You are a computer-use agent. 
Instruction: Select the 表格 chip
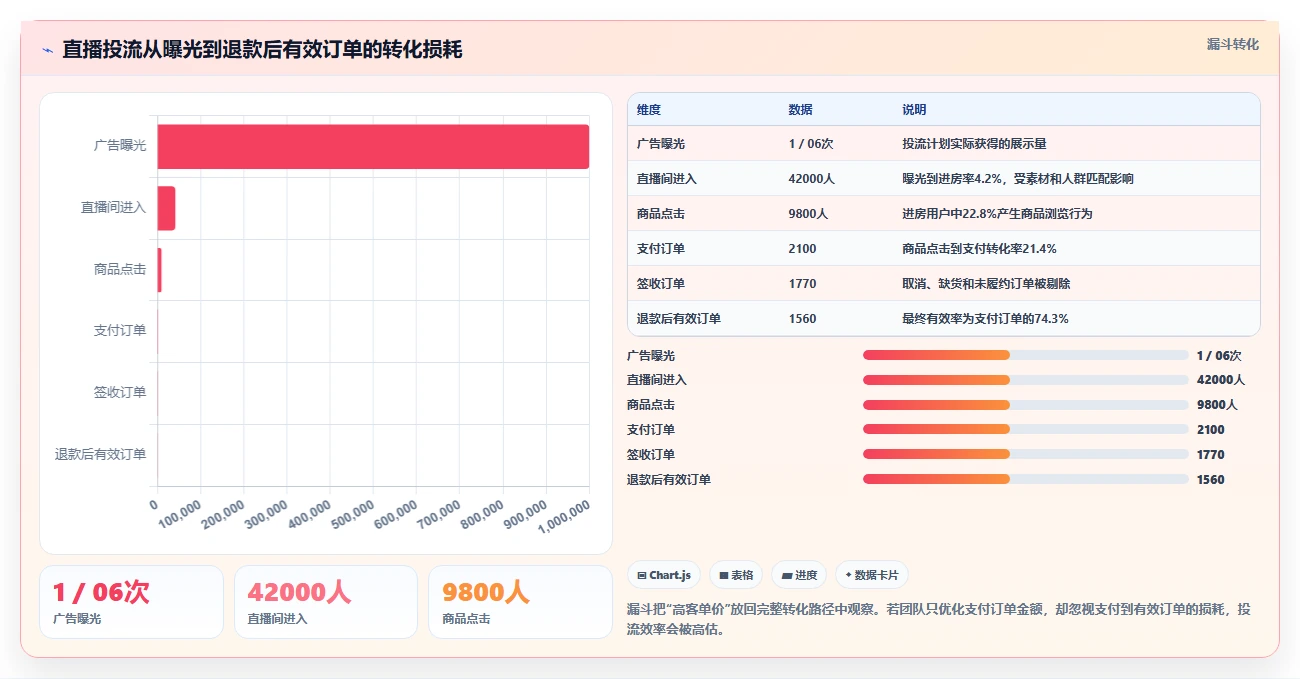[736, 575]
